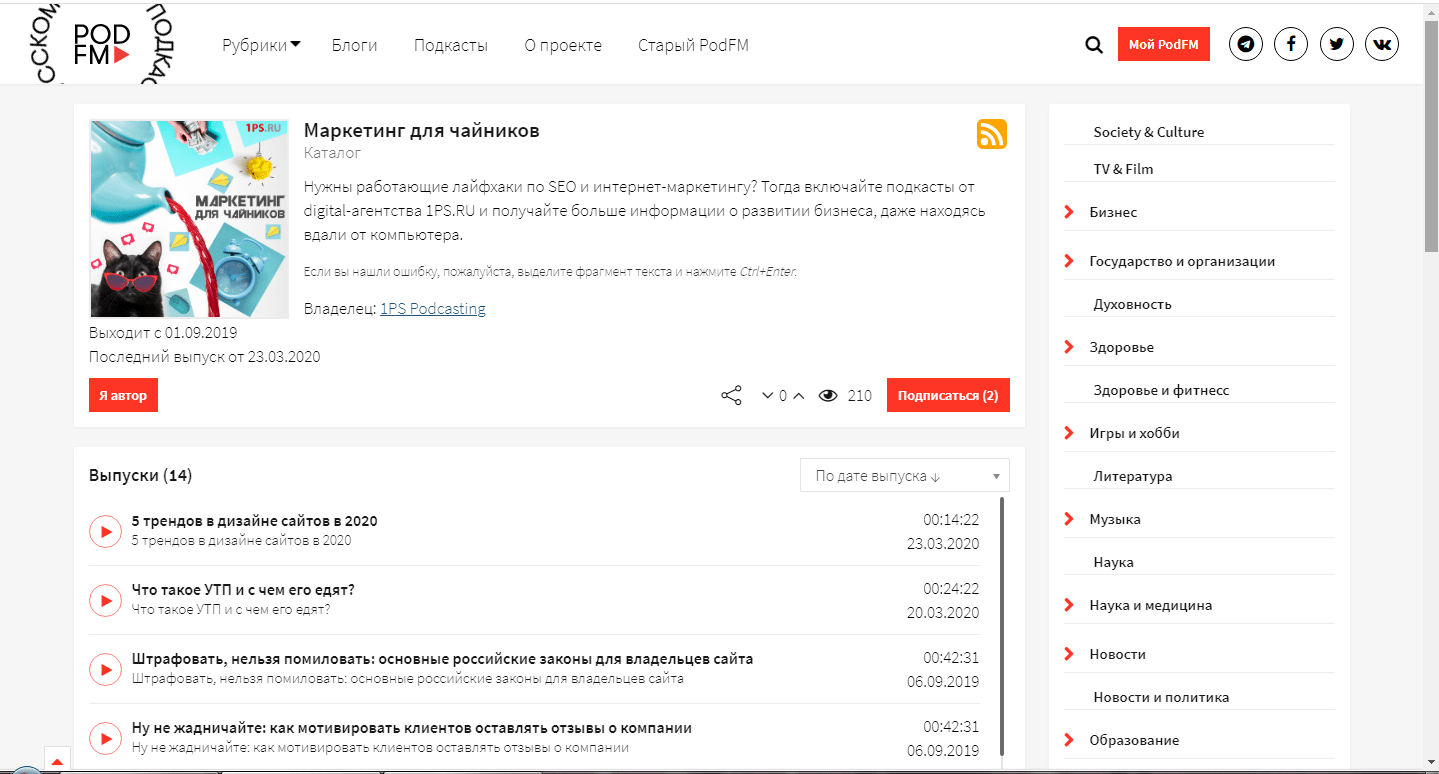
Task: Click the PodFM logo
Action: 103,45
